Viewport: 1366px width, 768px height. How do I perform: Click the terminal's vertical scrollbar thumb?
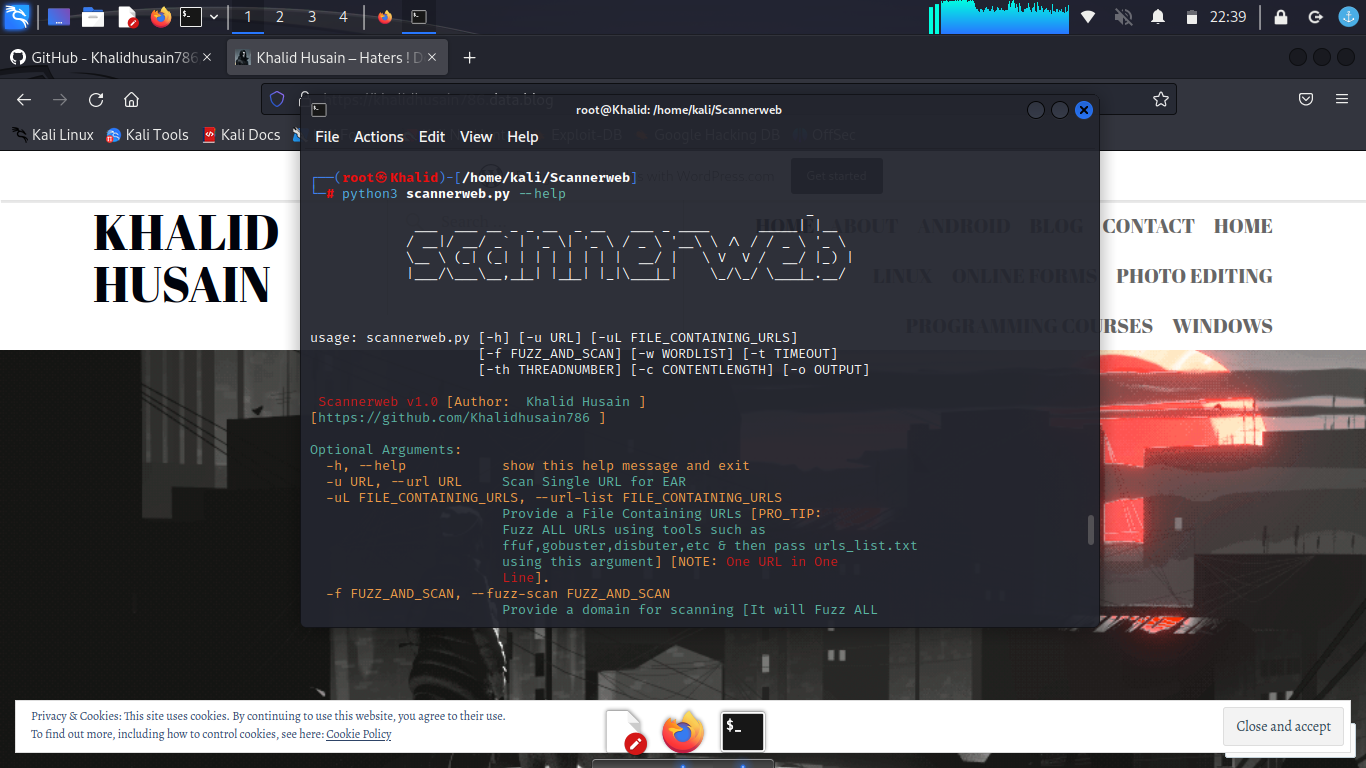click(x=1091, y=530)
